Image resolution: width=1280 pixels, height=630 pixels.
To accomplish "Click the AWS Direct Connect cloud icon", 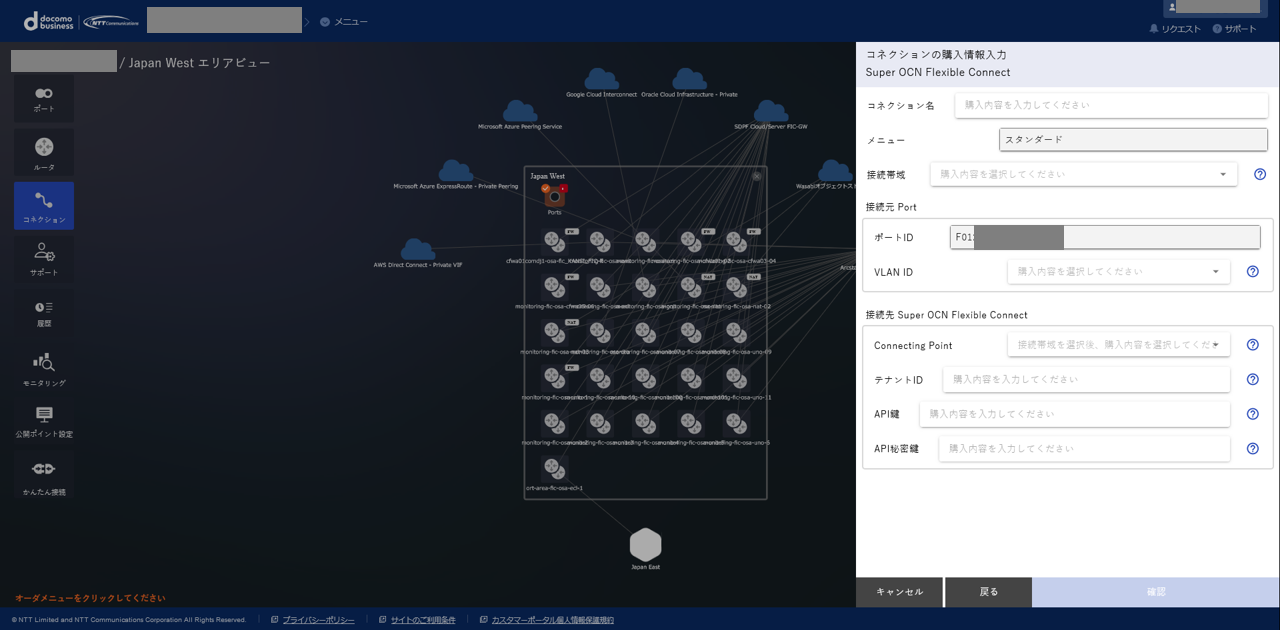I will click(x=418, y=250).
